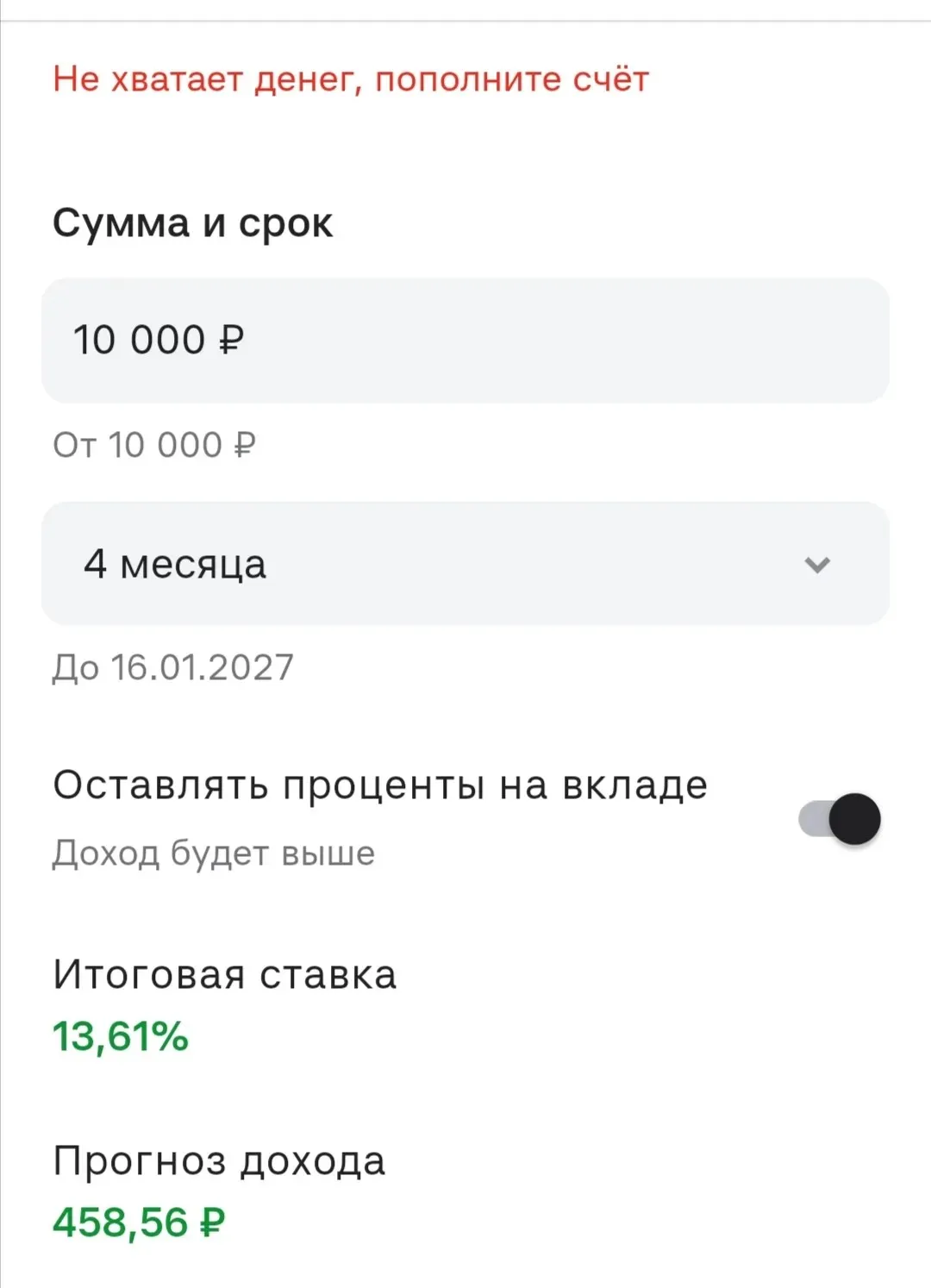Tap the ruble symbol in the minimum amount hint

tap(244, 445)
